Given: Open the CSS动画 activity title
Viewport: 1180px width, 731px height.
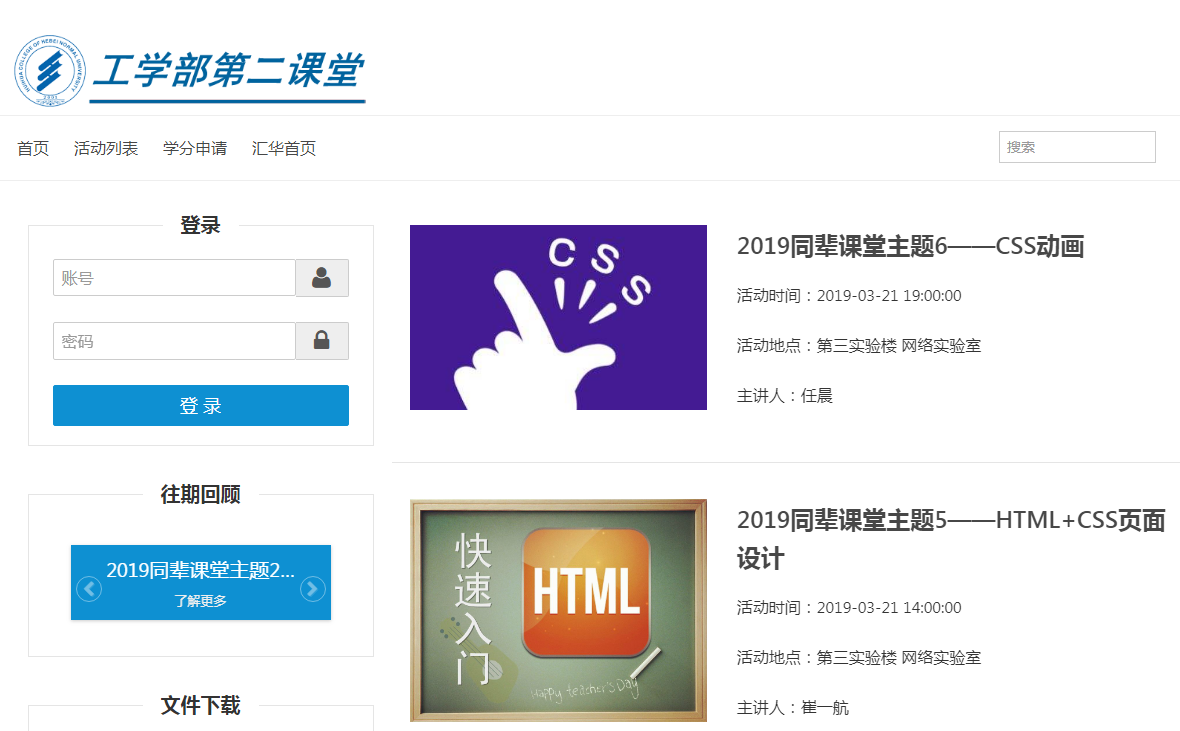Looking at the screenshot, I should (910, 247).
